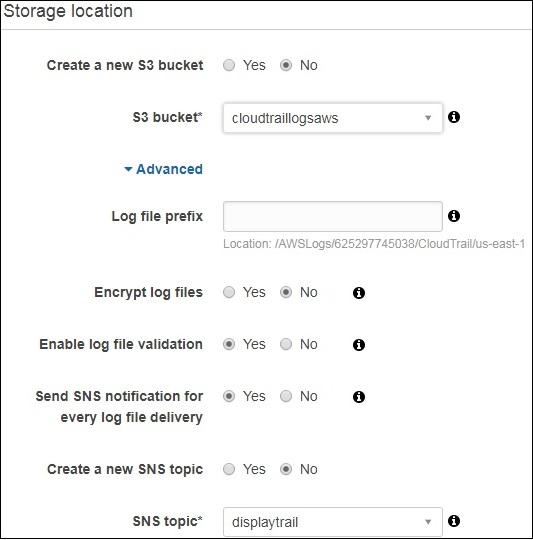Click info icon beside Encrypt log files

tap(359, 293)
